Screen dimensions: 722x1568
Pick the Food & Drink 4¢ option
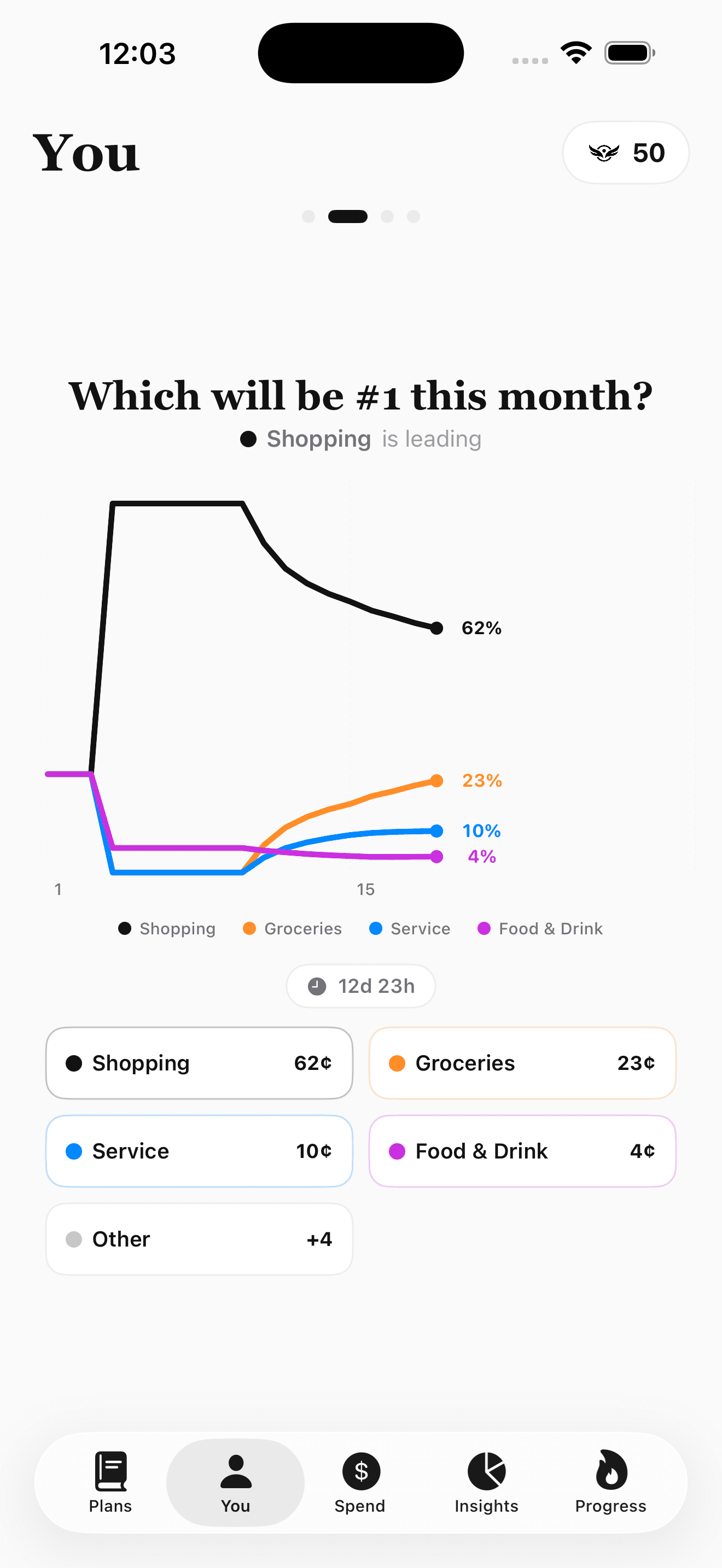pyautogui.click(x=522, y=1151)
